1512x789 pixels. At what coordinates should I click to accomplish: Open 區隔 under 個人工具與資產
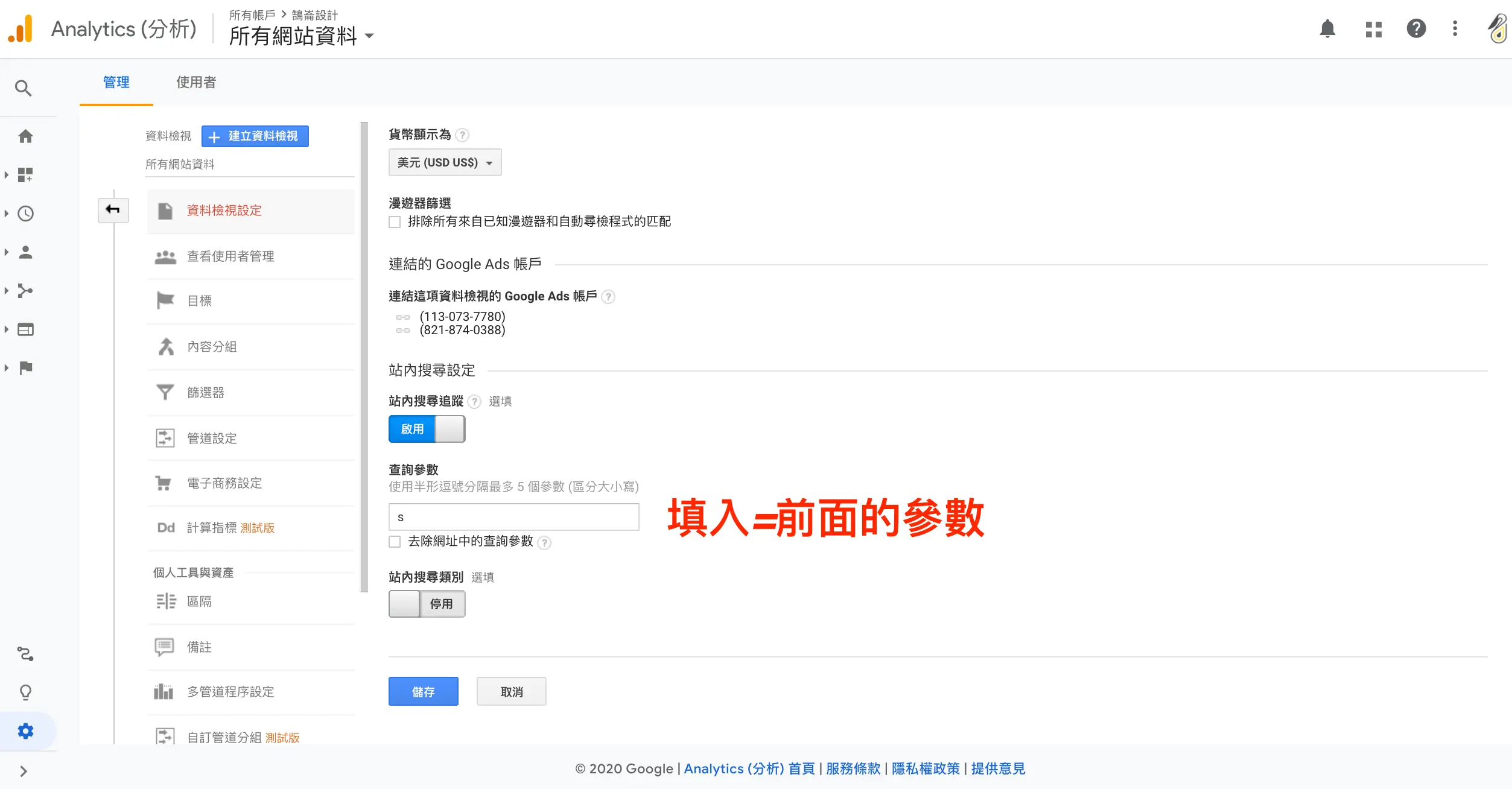coord(250,601)
